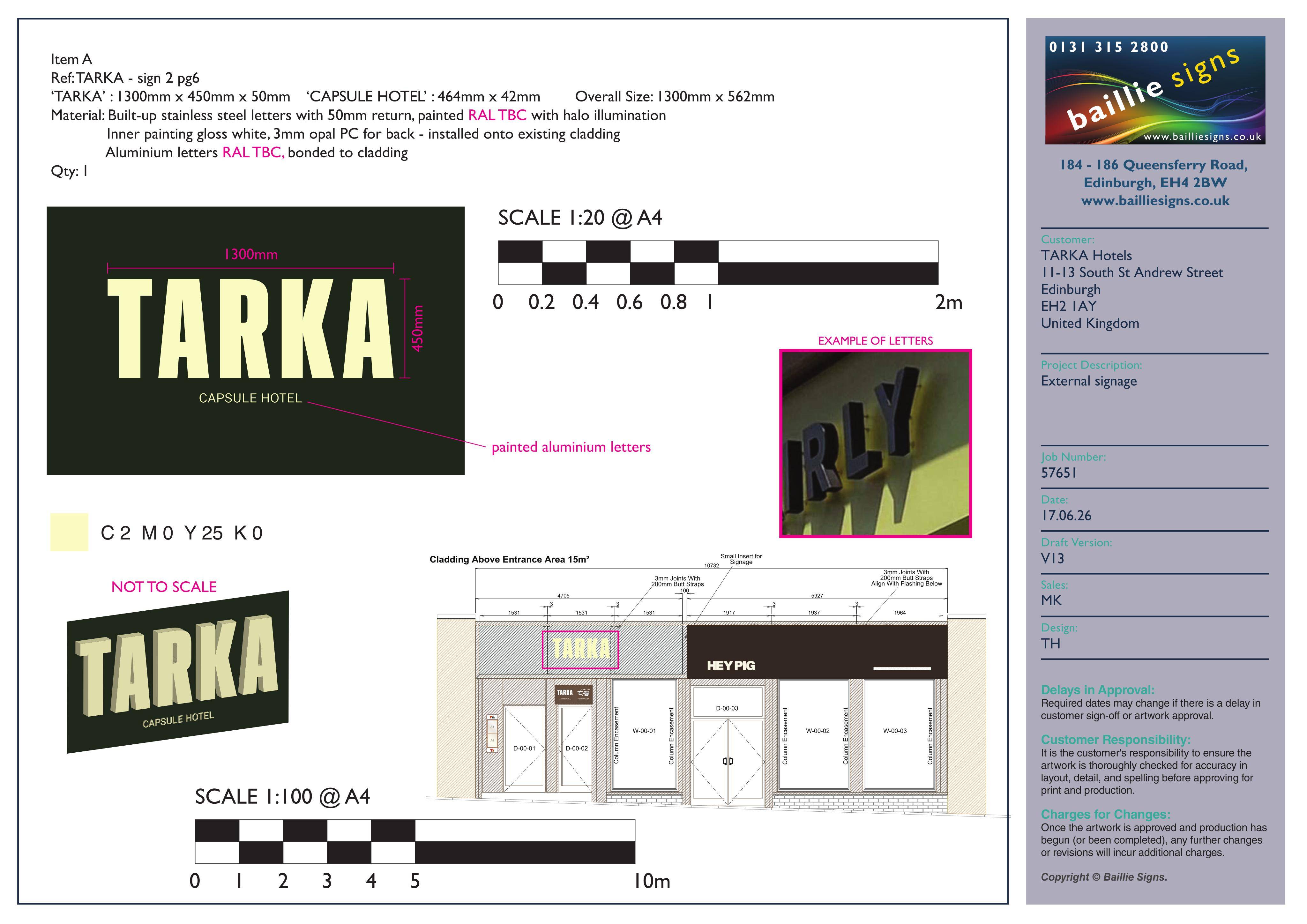Click the cream C2 M0 Y25 K0 swatch
Image resolution: width=1307 pixels, height=924 pixels.
pos(70,532)
